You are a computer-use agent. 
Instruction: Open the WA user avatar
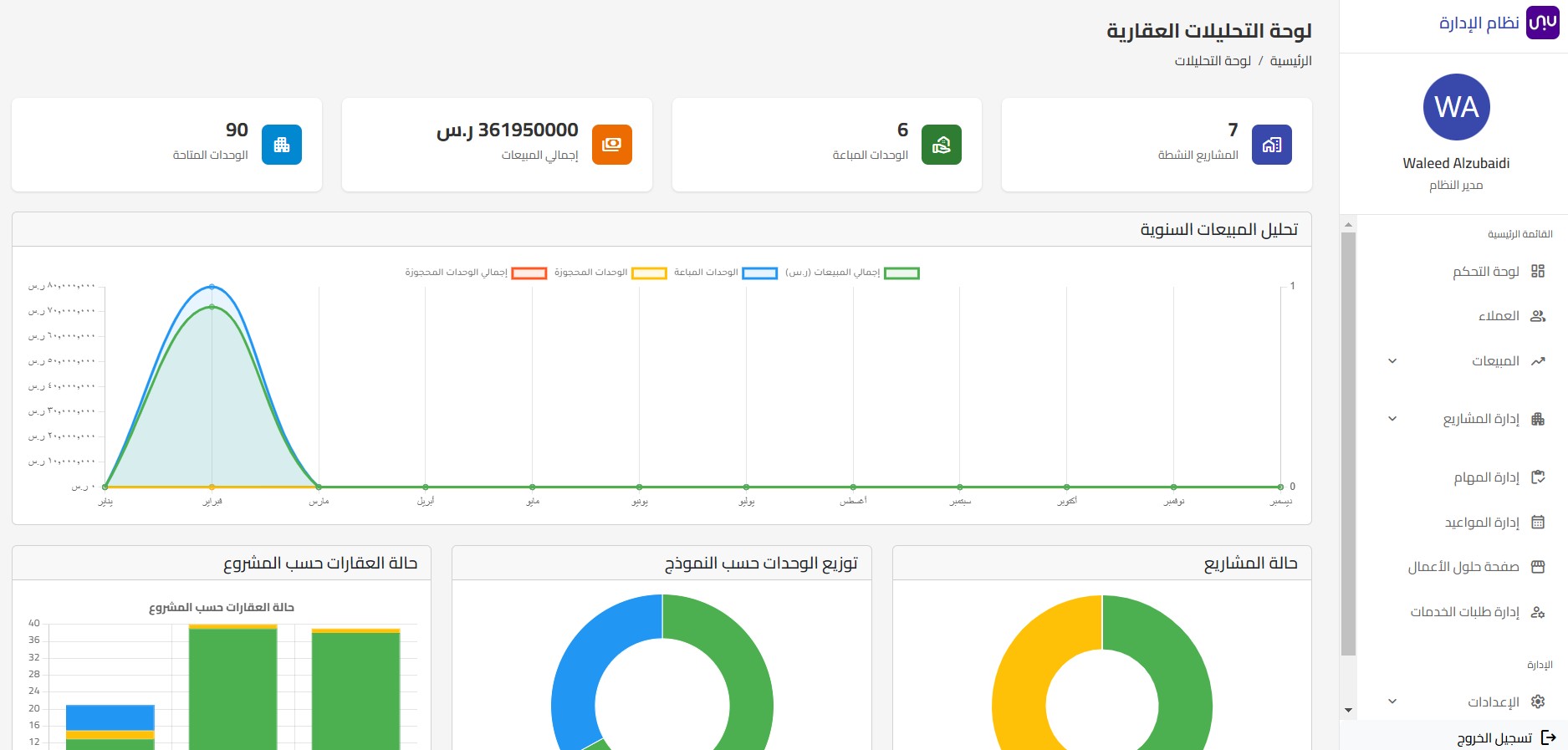pyautogui.click(x=1456, y=107)
